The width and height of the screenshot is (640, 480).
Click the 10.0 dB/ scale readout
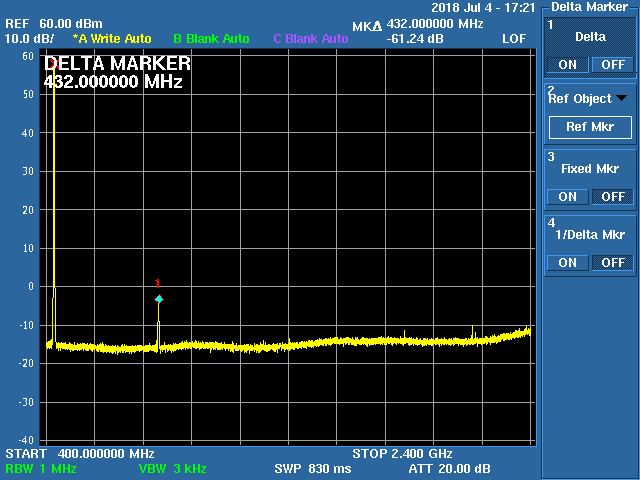point(29,39)
